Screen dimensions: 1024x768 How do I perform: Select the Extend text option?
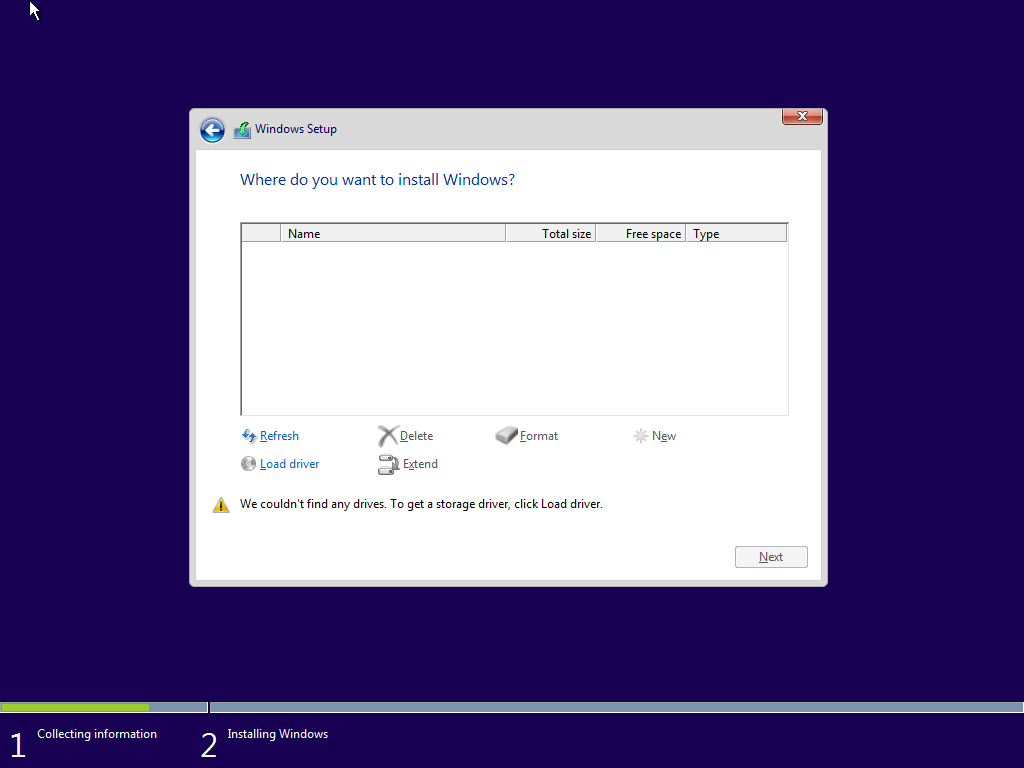click(x=420, y=464)
